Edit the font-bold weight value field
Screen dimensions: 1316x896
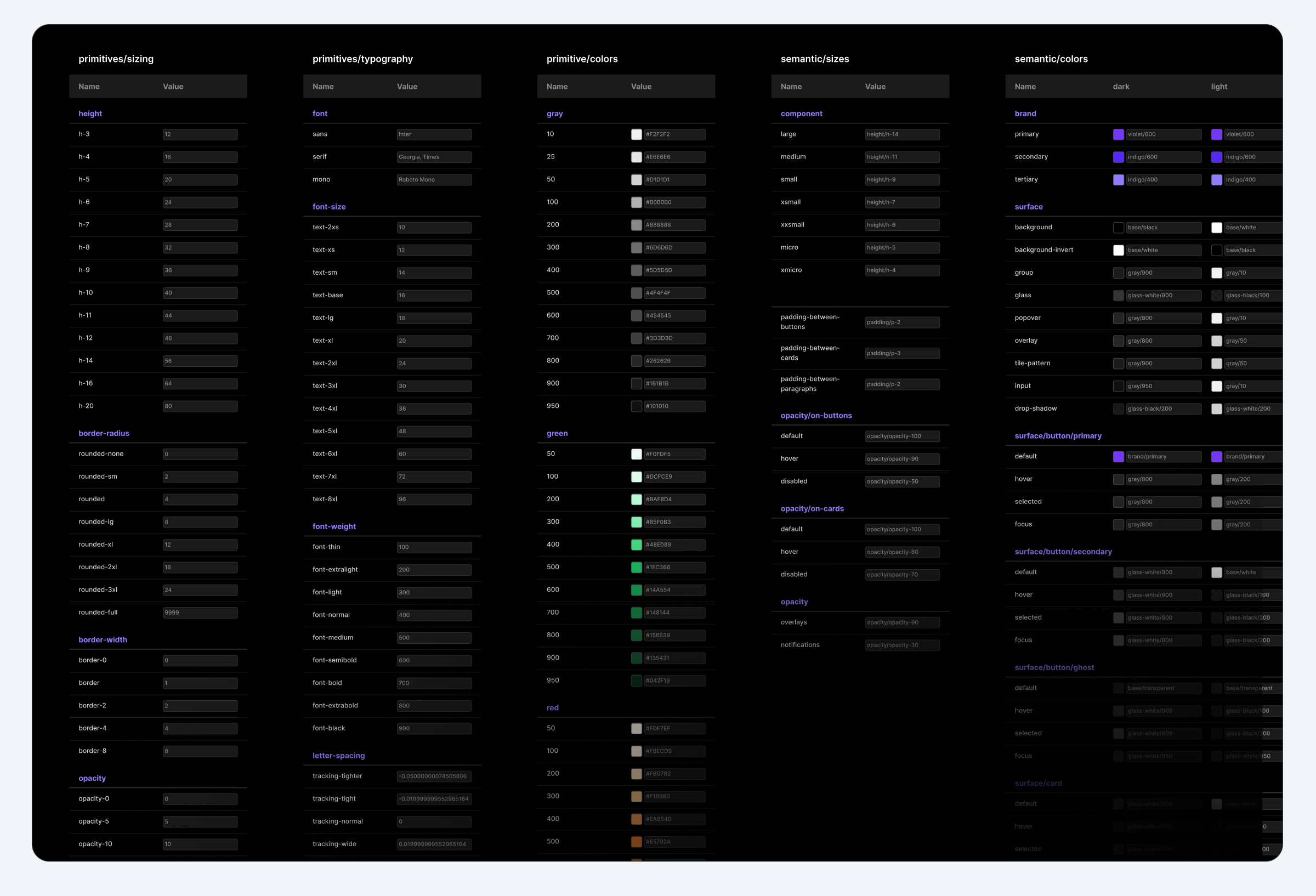tap(434, 683)
